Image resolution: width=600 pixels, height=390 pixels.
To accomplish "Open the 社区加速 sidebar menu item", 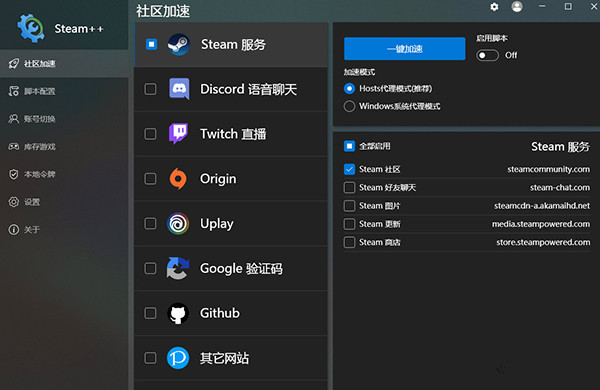I will pos(64,64).
